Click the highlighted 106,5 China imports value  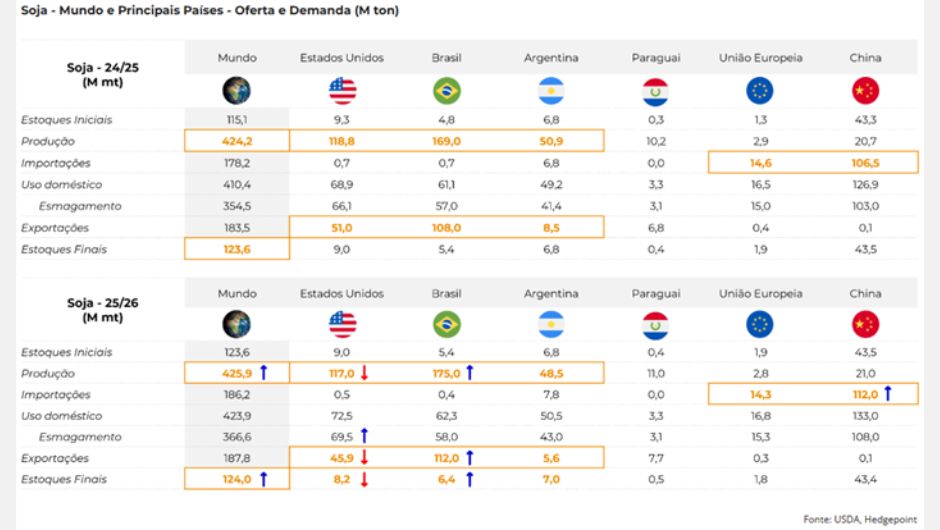pyautogui.click(x=865, y=162)
